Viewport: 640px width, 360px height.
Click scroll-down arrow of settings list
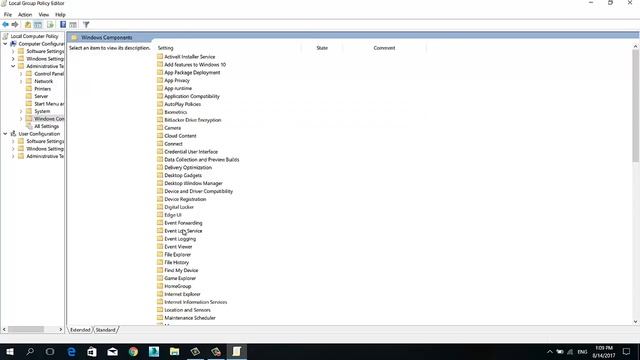click(636, 322)
